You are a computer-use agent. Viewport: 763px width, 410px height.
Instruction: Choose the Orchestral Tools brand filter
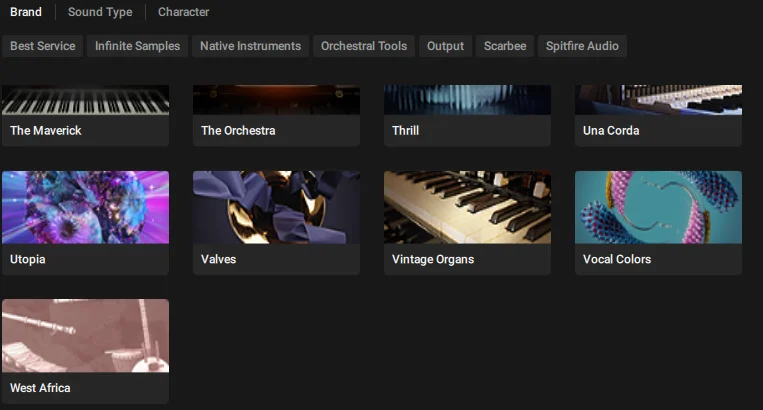tap(363, 46)
